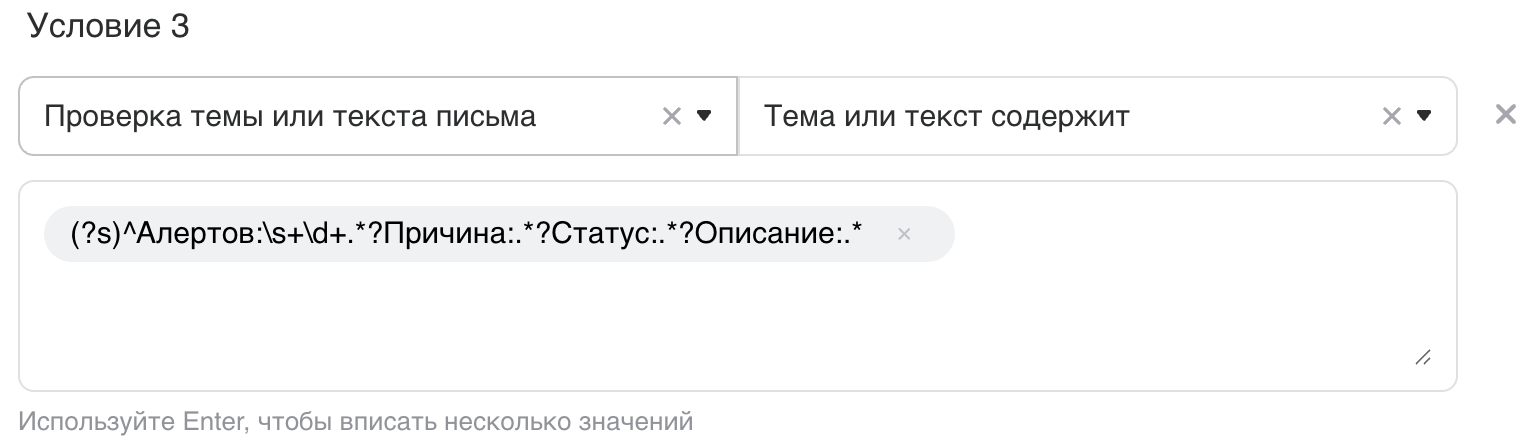Focus the values field right of the regex chip

pos(1190,234)
